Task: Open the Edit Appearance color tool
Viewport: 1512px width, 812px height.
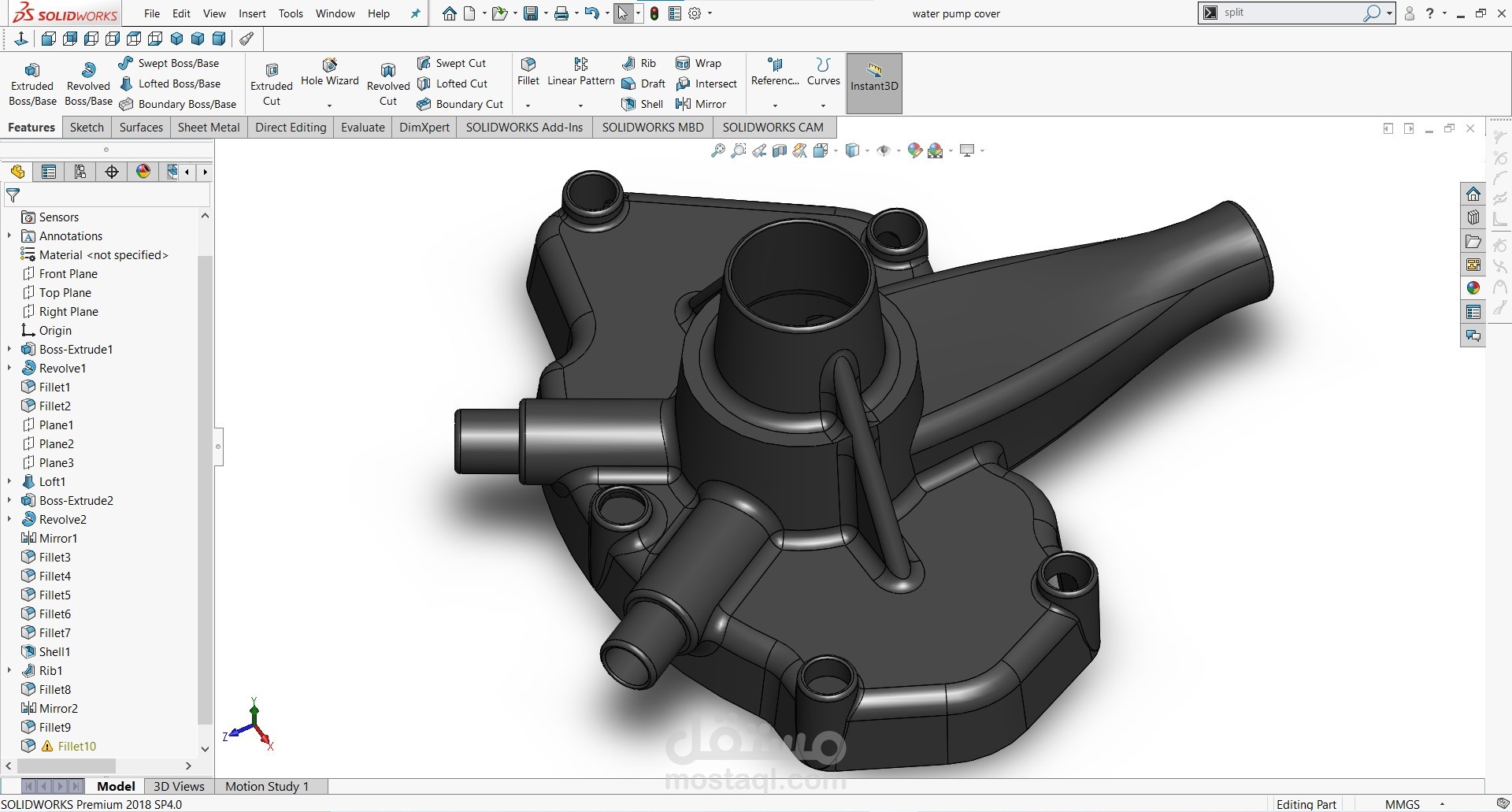Action: pyautogui.click(x=913, y=150)
